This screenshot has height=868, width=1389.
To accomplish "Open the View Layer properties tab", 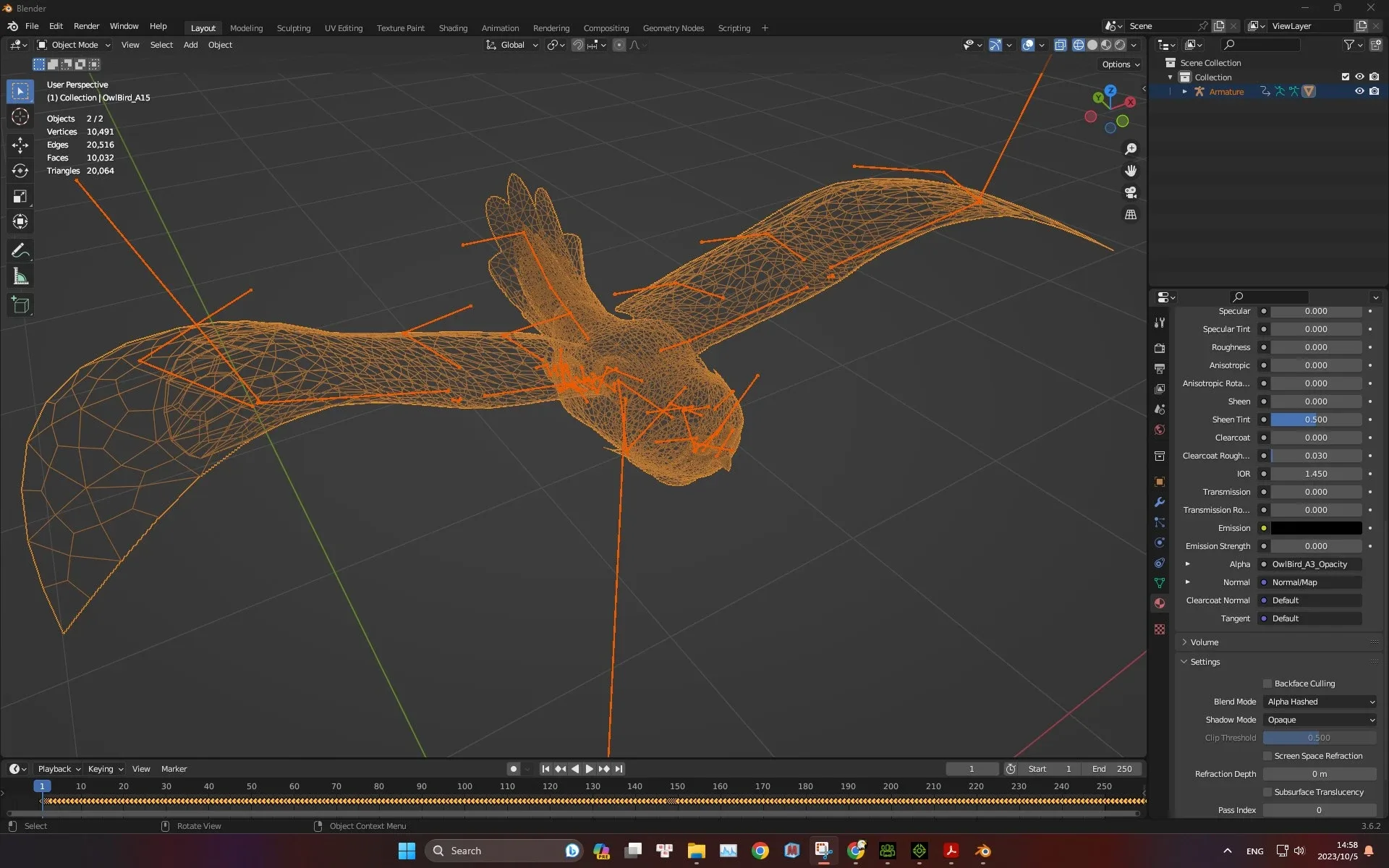I will [x=1160, y=388].
